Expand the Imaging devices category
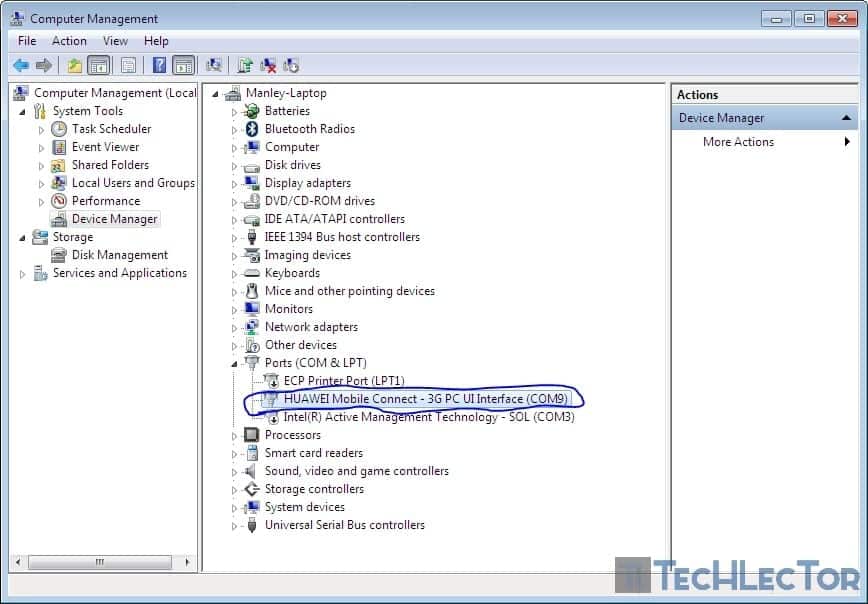The height and width of the screenshot is (604, 868). [x=234, y=256]
